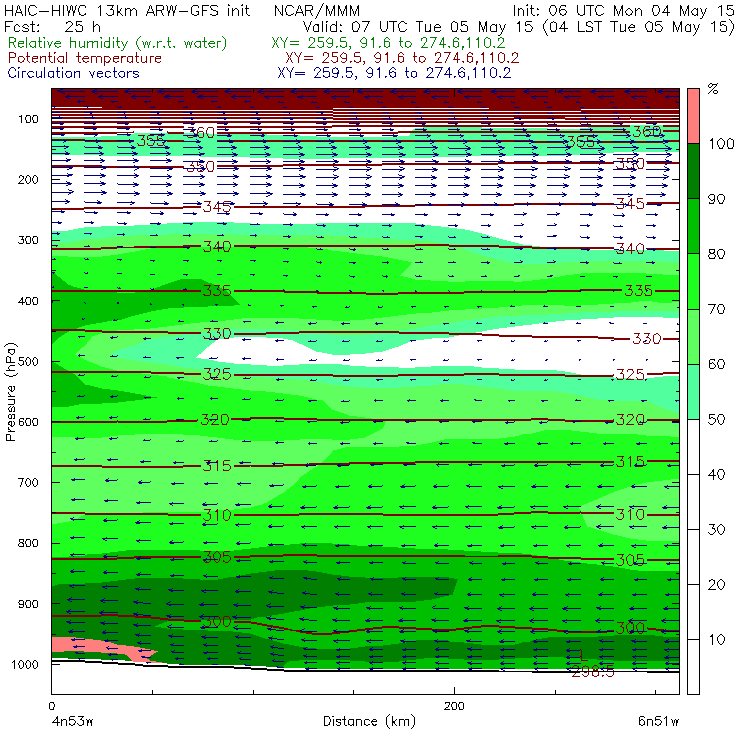Click the white 40–50% colorbar segment
The width and height of the screenshot is (740, 740).
[693, 447]
